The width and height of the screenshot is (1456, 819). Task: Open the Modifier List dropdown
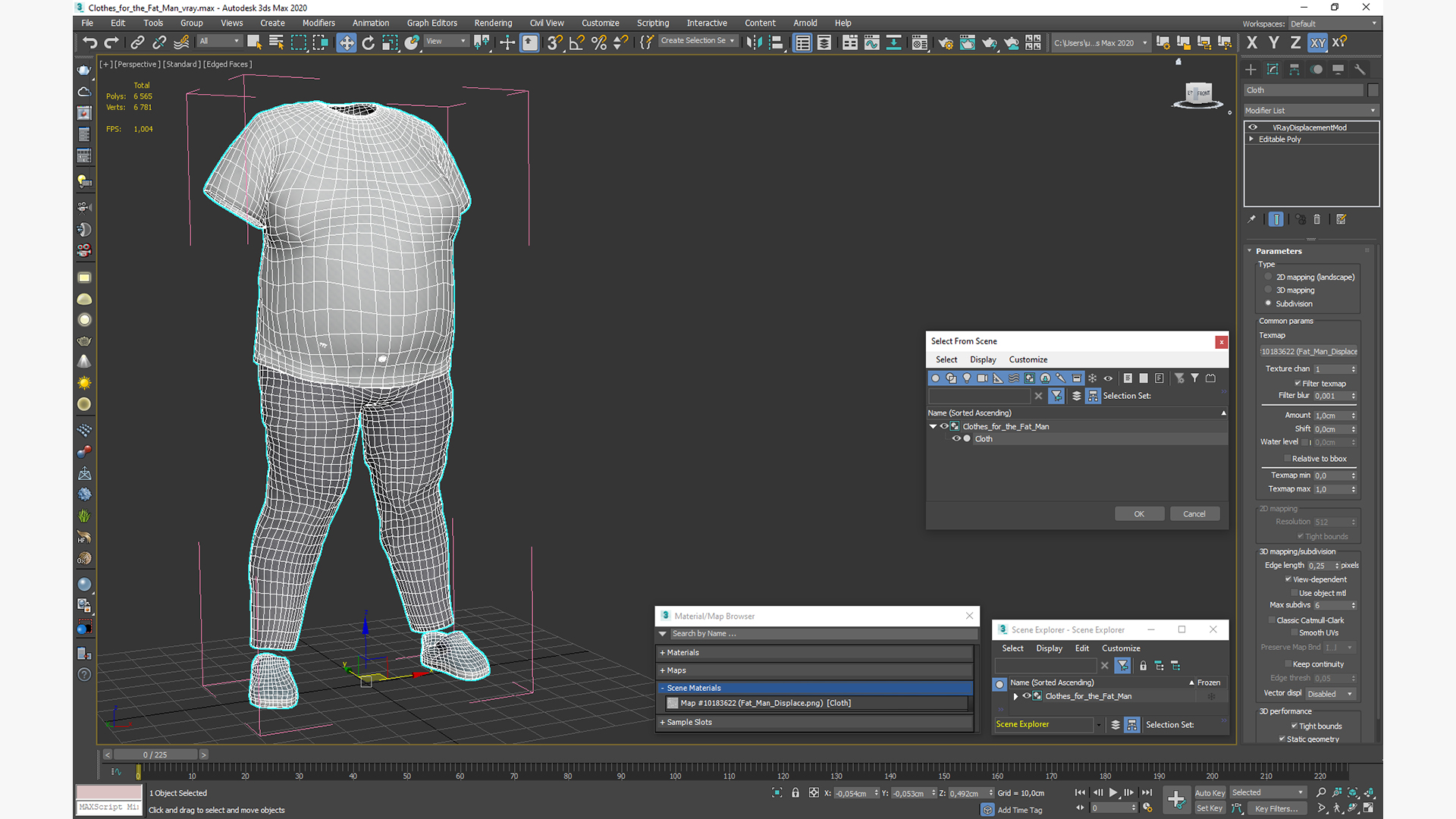1310,111
